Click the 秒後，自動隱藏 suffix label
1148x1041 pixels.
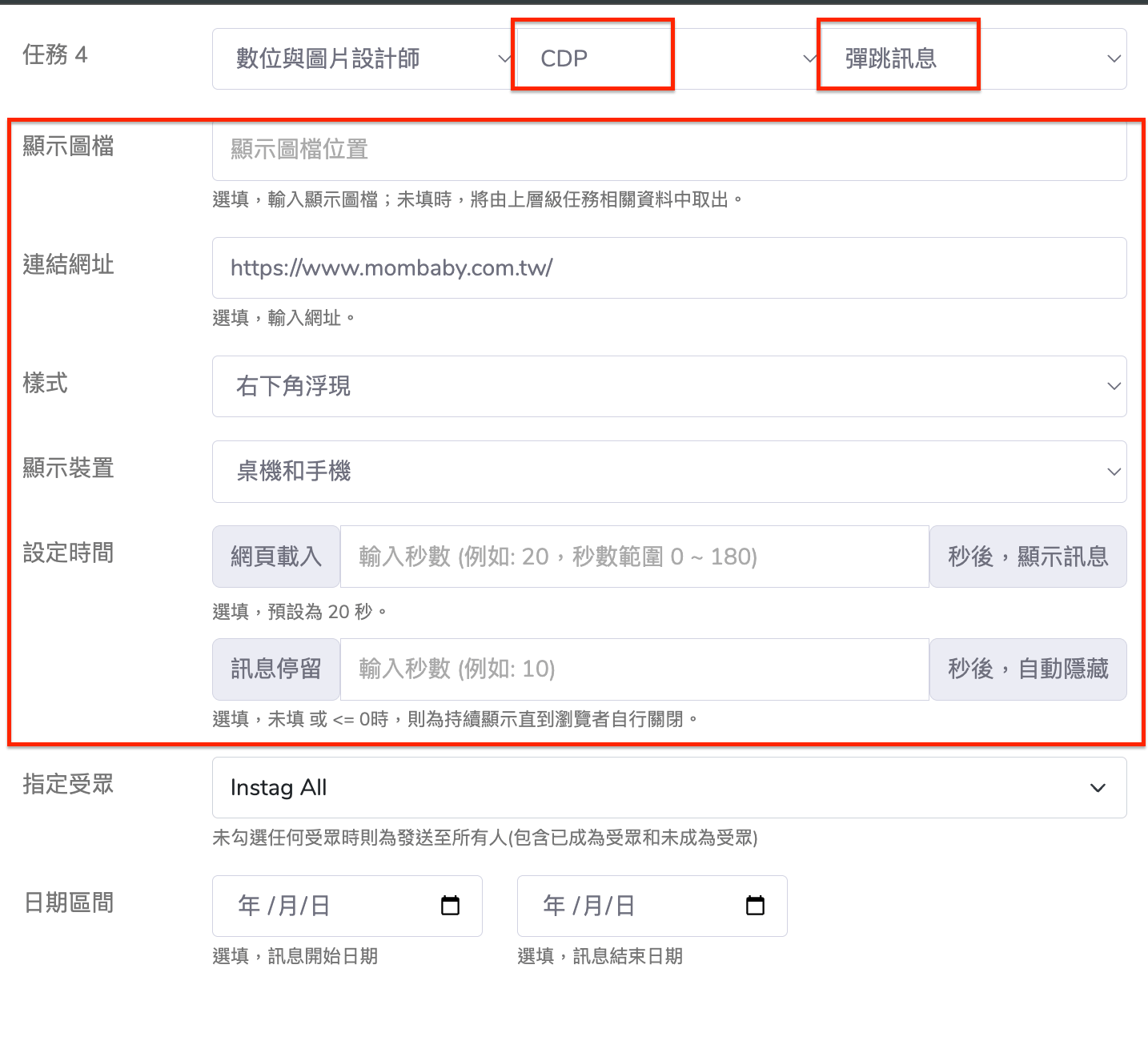1028,669
